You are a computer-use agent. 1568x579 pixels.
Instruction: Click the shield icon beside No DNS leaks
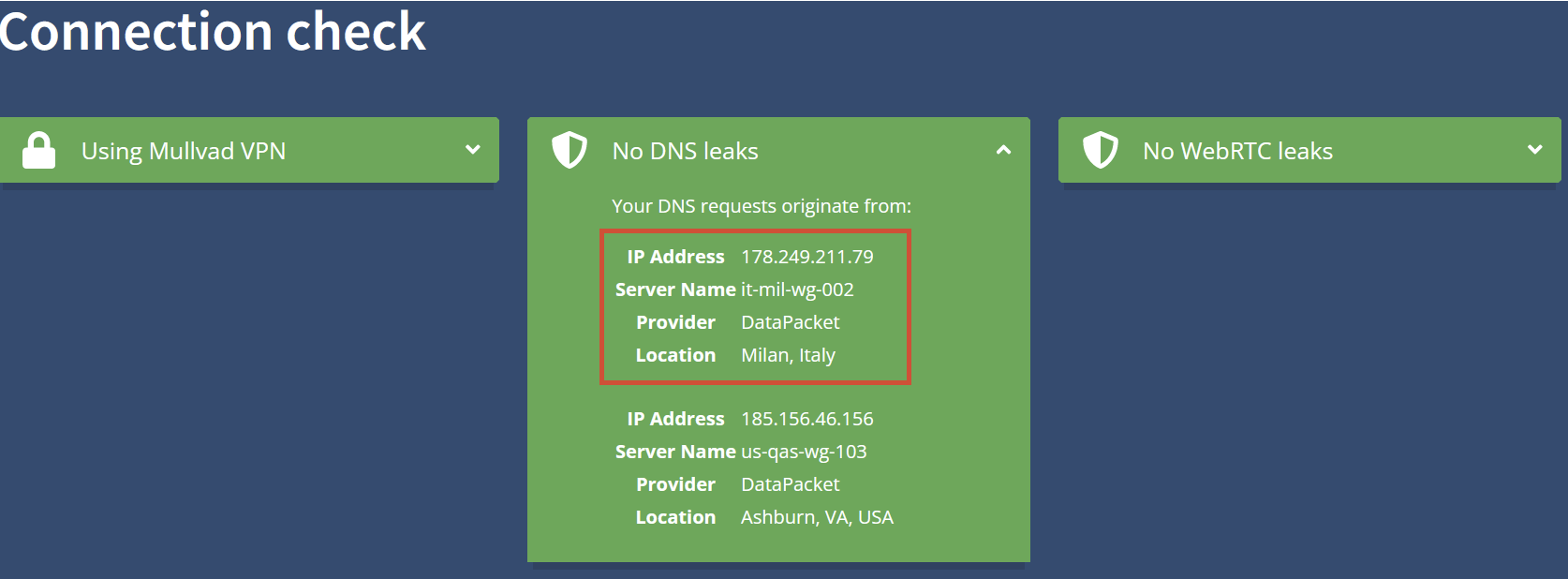pos(569,151)
